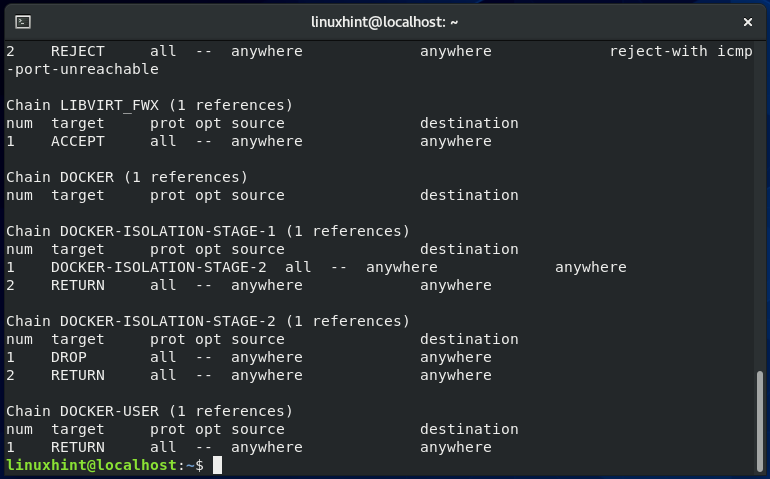Close the linuxhint@localhost terminal window

tap(747, 22)
